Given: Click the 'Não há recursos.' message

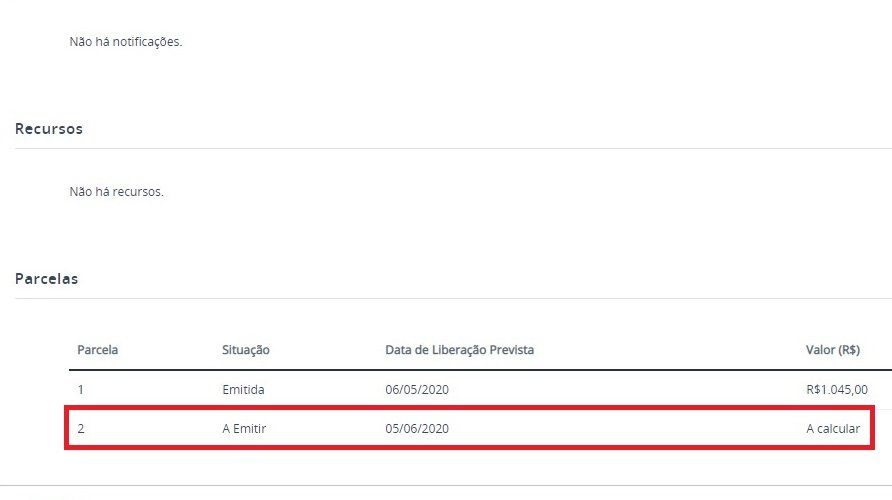Looking at the screenshot, I should (116, 191).
